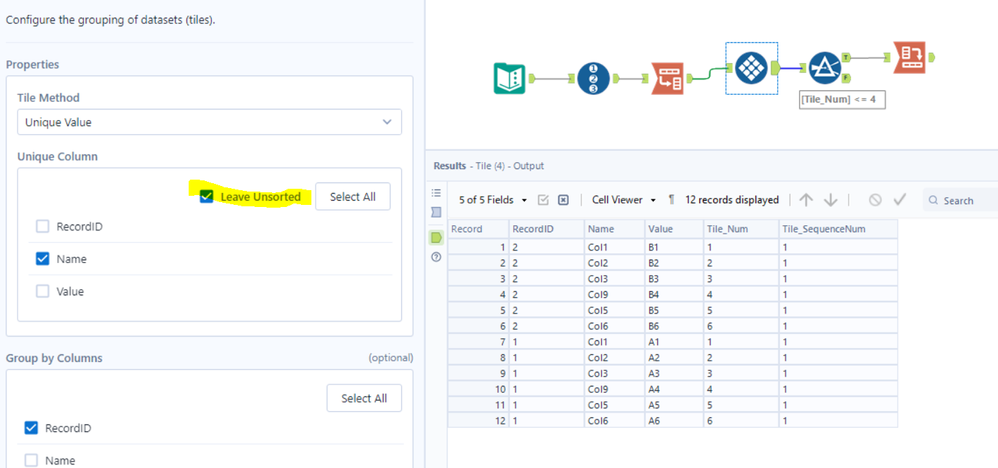Select the cell with value B4
Screen dimensions: 998x468
tap(673, 294)
